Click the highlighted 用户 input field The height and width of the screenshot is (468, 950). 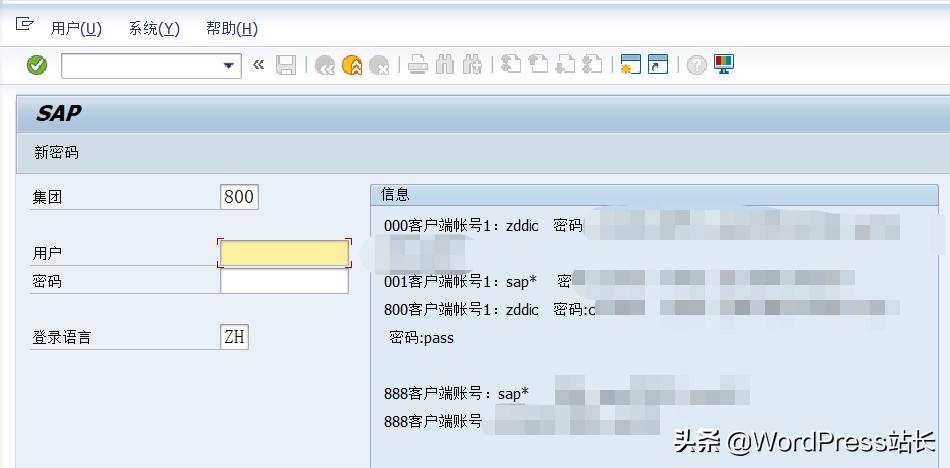coord(284,253)
